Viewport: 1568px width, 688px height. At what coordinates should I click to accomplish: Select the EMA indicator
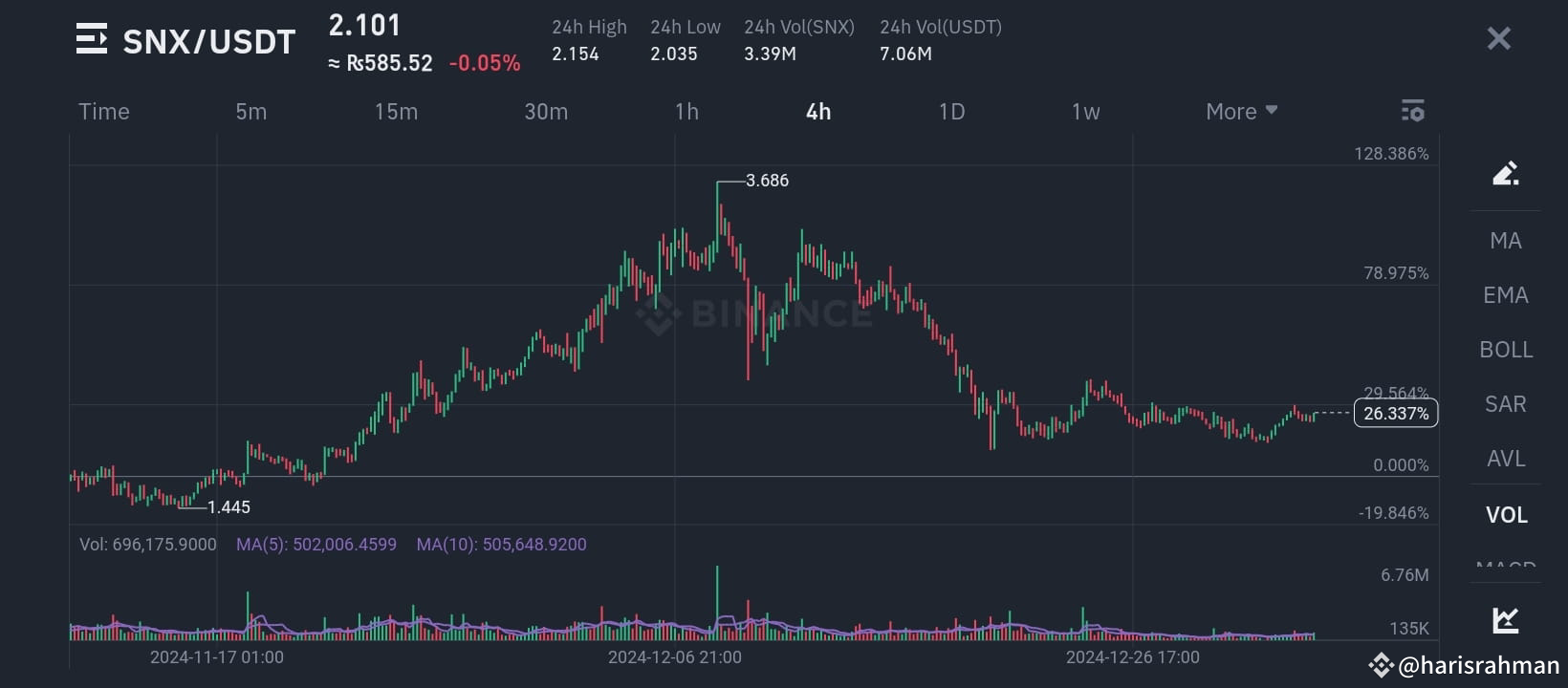[1505, 294]
